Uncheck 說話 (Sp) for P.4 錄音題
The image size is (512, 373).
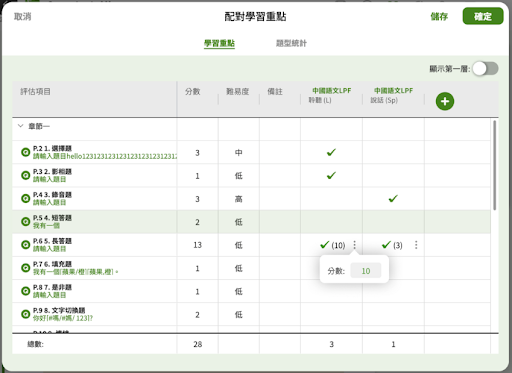click(393, 199)
